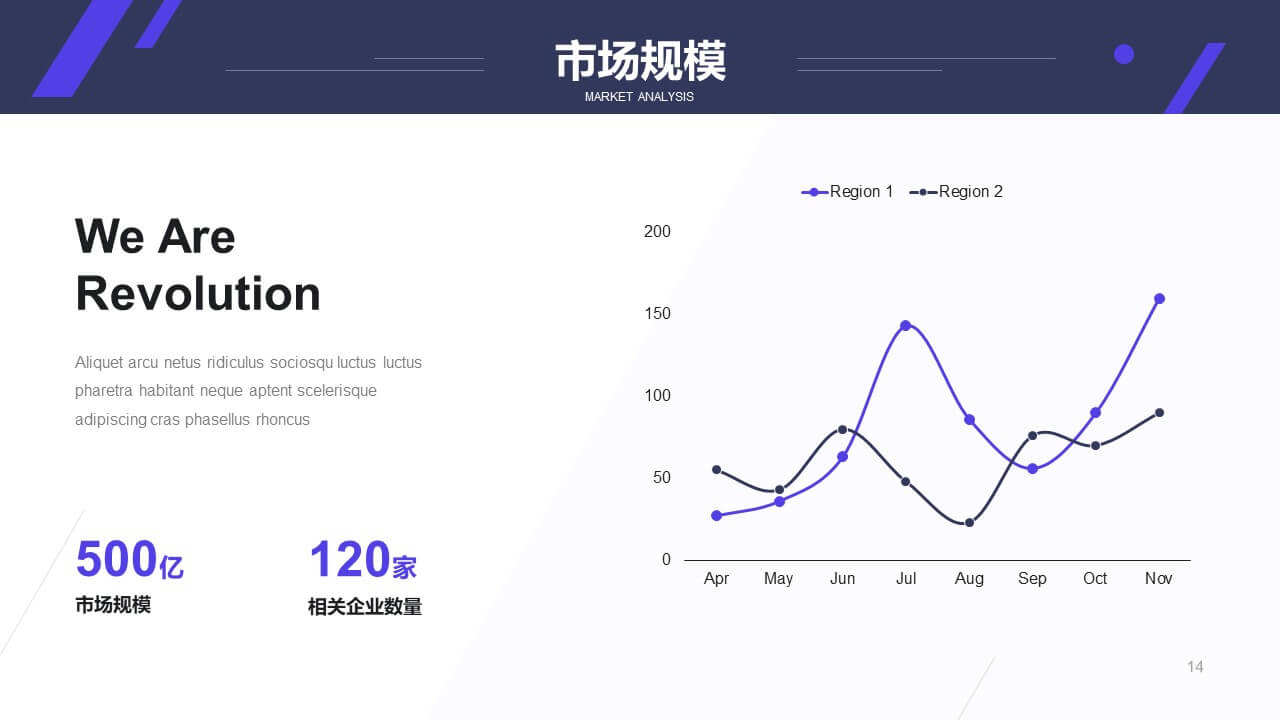Screen dimensions: 1280x720
Task: Click the Region 2 Nov data point
Action: 1159,413
